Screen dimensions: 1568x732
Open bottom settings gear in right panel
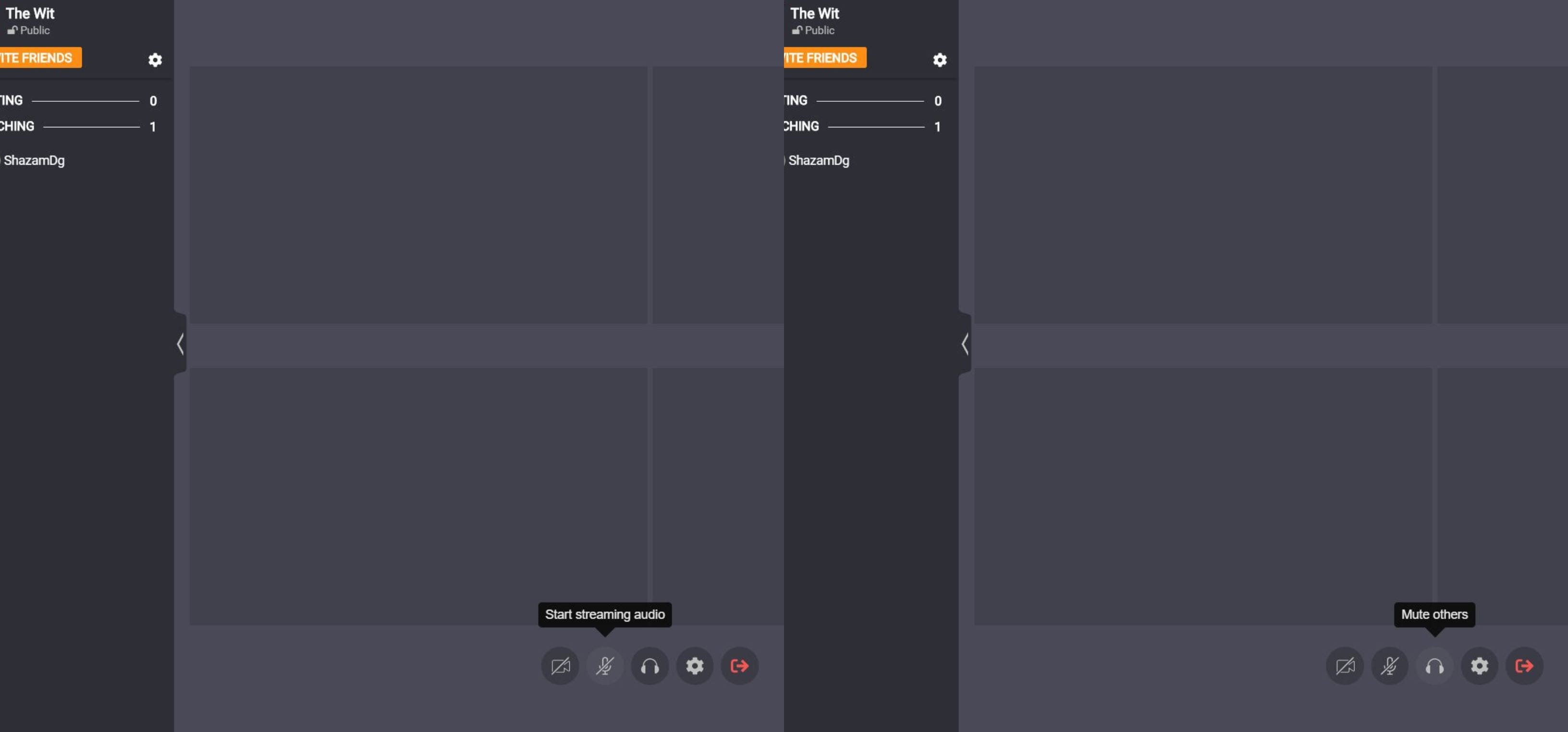pyautogui.click(x=1480, y=666)
